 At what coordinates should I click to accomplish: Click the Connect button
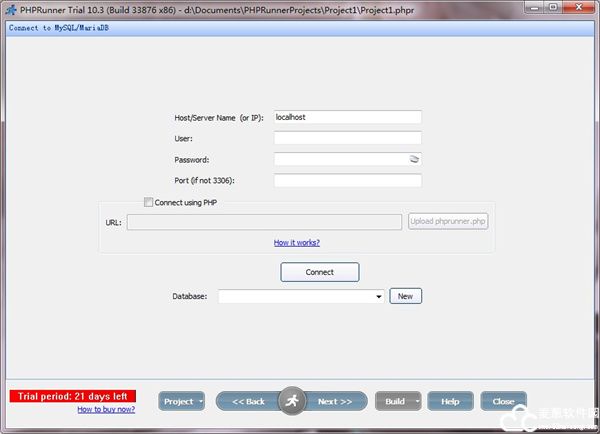(x=320, y=272)
